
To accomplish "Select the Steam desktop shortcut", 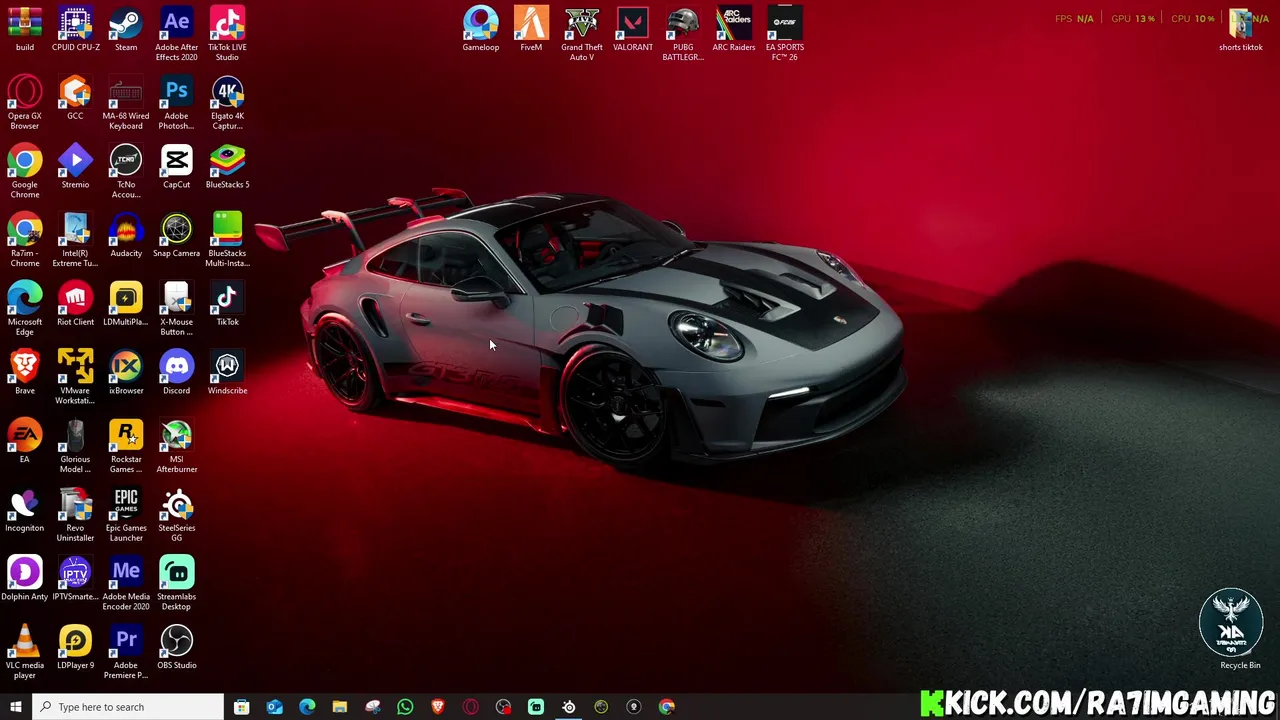I will (x=126, y=29).
